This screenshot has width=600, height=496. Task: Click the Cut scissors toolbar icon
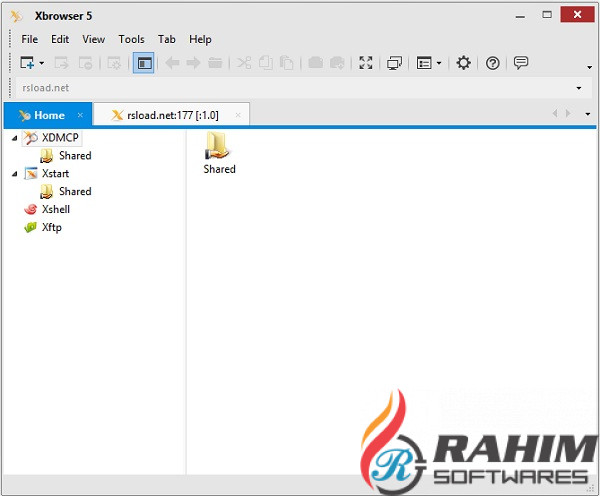tap(244, 63)
